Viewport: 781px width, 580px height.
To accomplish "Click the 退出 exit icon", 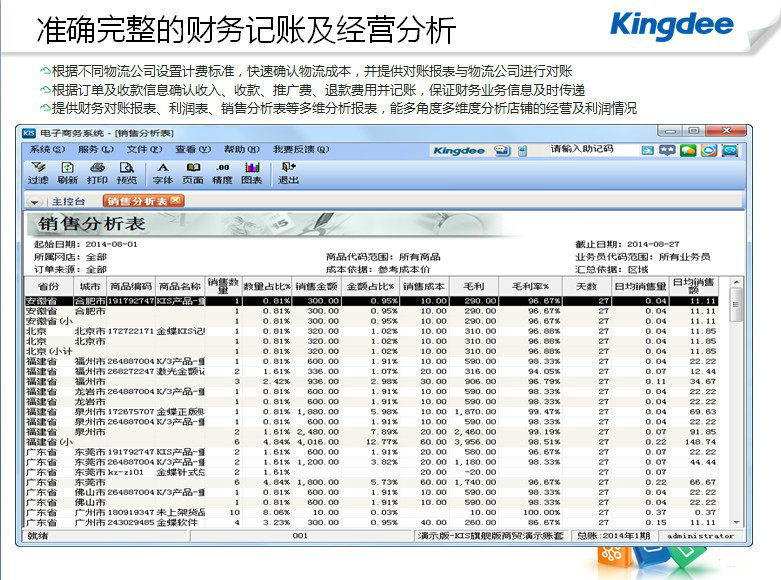I will tap(288, 173).
